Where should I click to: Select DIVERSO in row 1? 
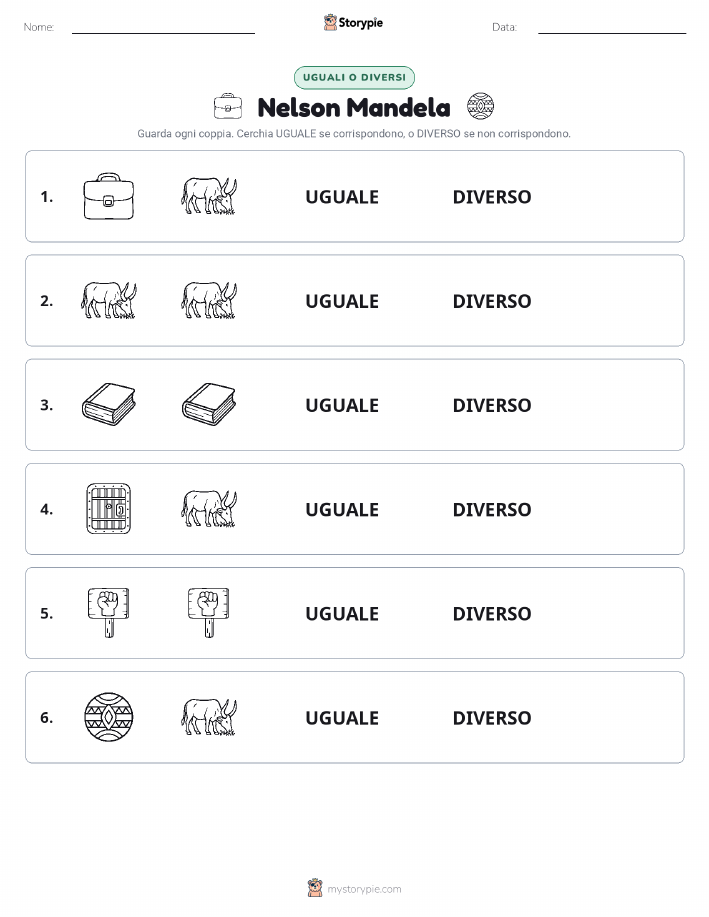tap(492, 197)
